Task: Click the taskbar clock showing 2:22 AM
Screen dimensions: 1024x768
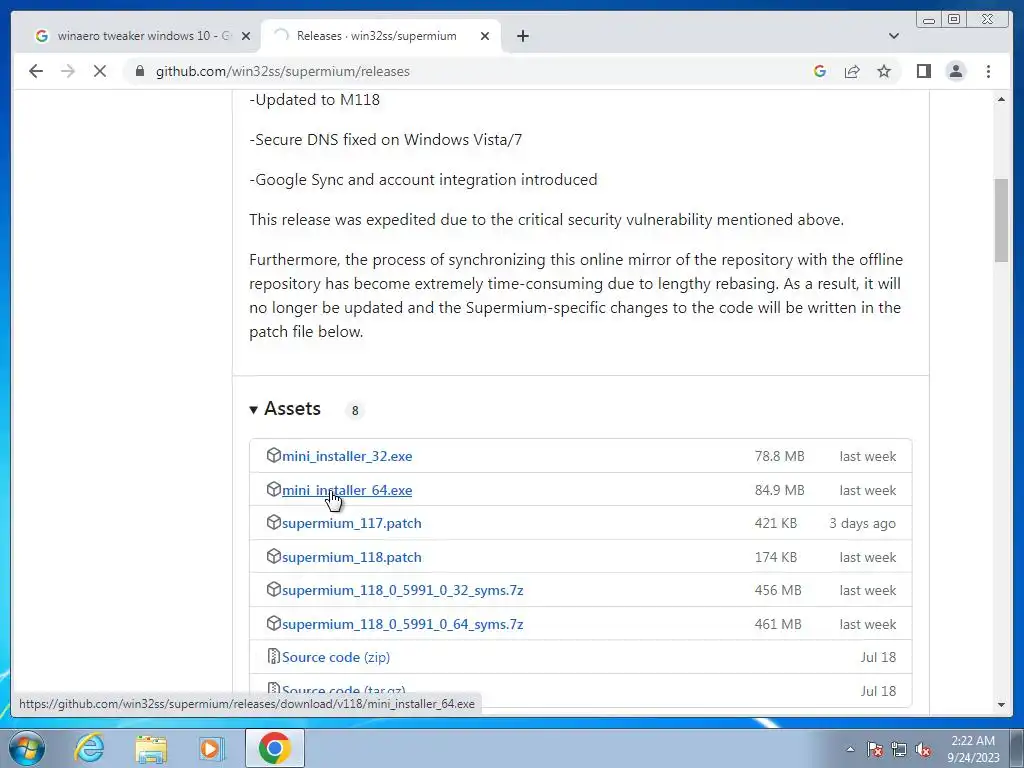Action: (973, 749)
